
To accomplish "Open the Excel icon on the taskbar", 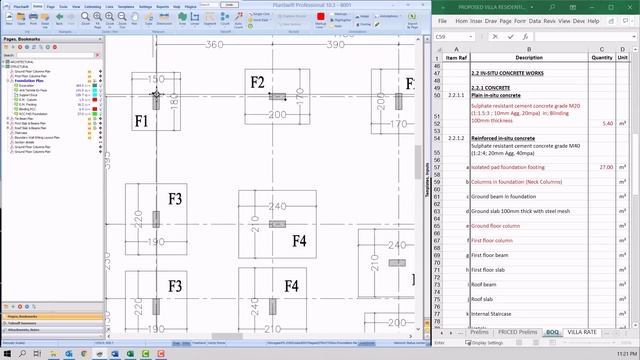I will (x=130, y=354).
